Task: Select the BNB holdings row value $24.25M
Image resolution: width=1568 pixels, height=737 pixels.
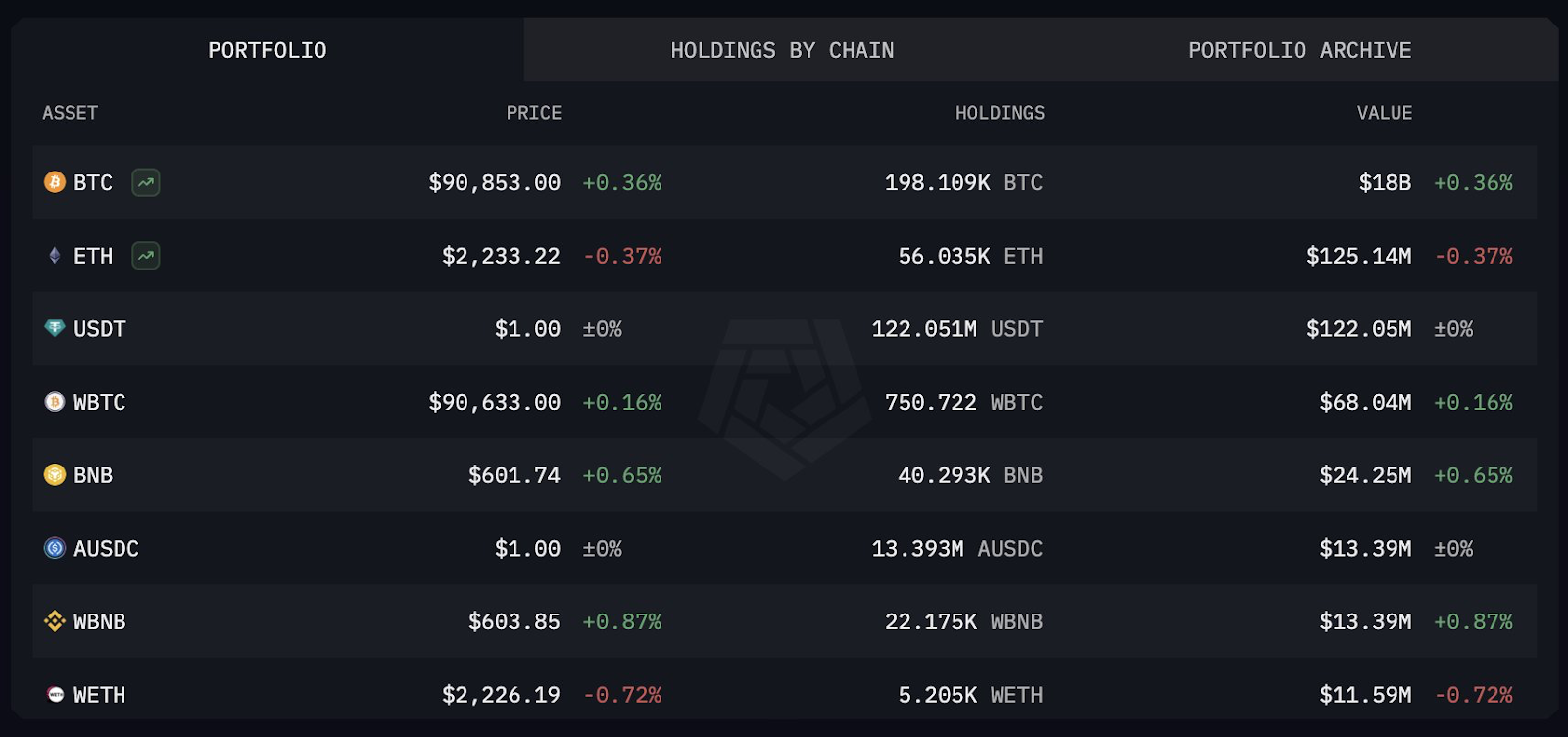Action: click(1365, 475)
